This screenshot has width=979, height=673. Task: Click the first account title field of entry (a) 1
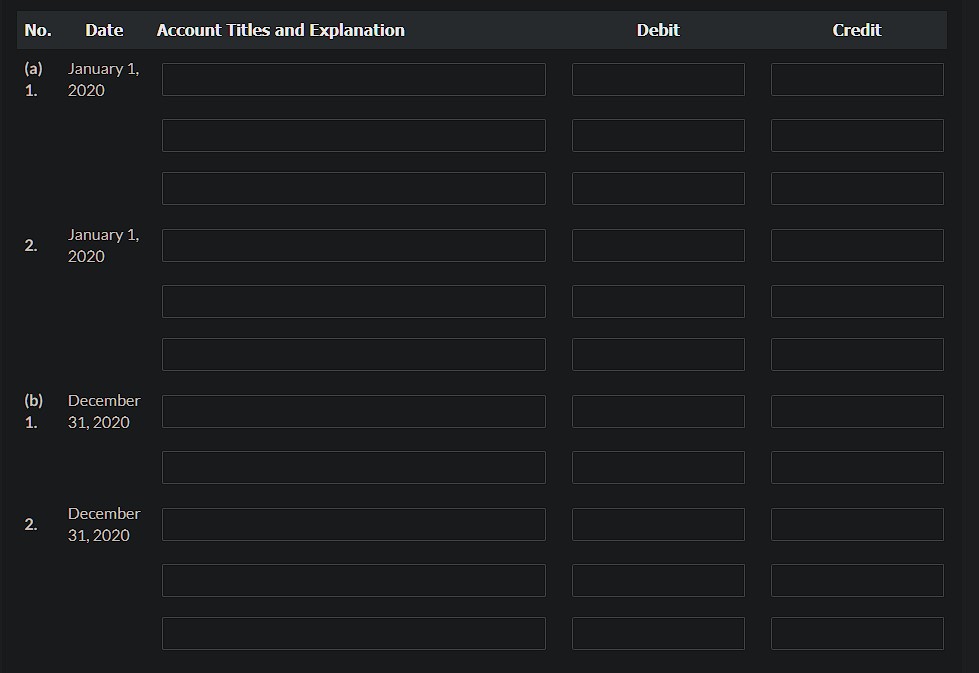click(x=353, y=79)
